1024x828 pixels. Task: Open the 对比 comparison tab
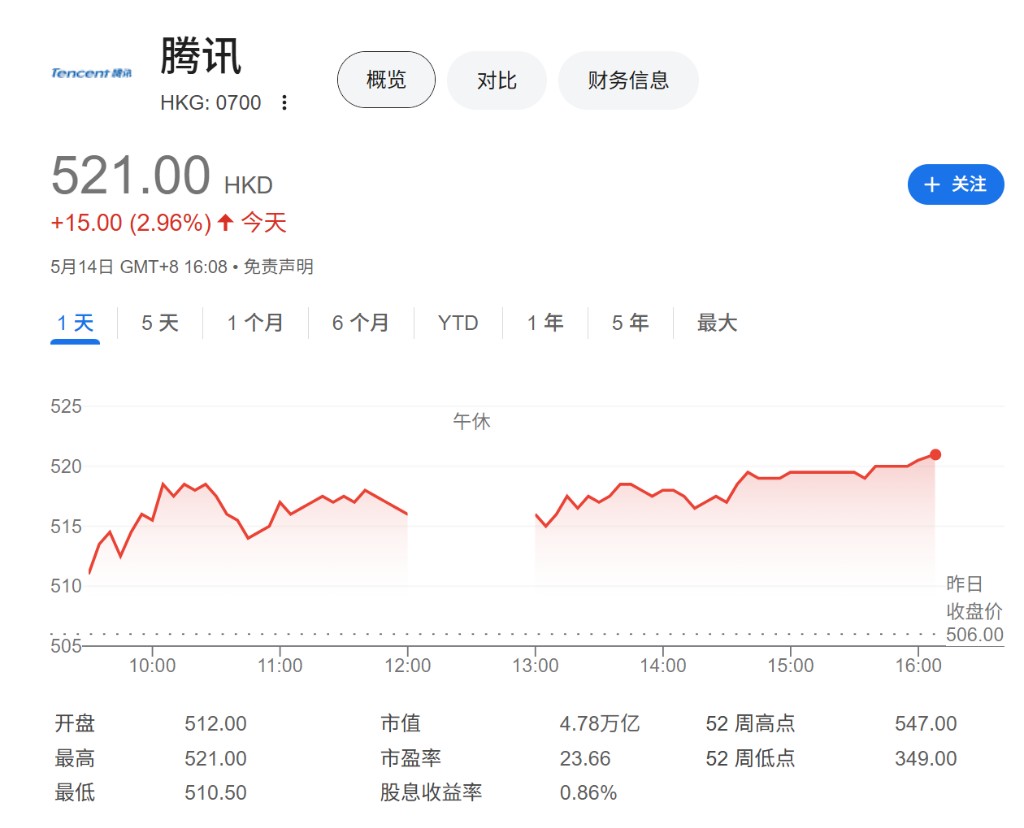(x=496, y=80)
